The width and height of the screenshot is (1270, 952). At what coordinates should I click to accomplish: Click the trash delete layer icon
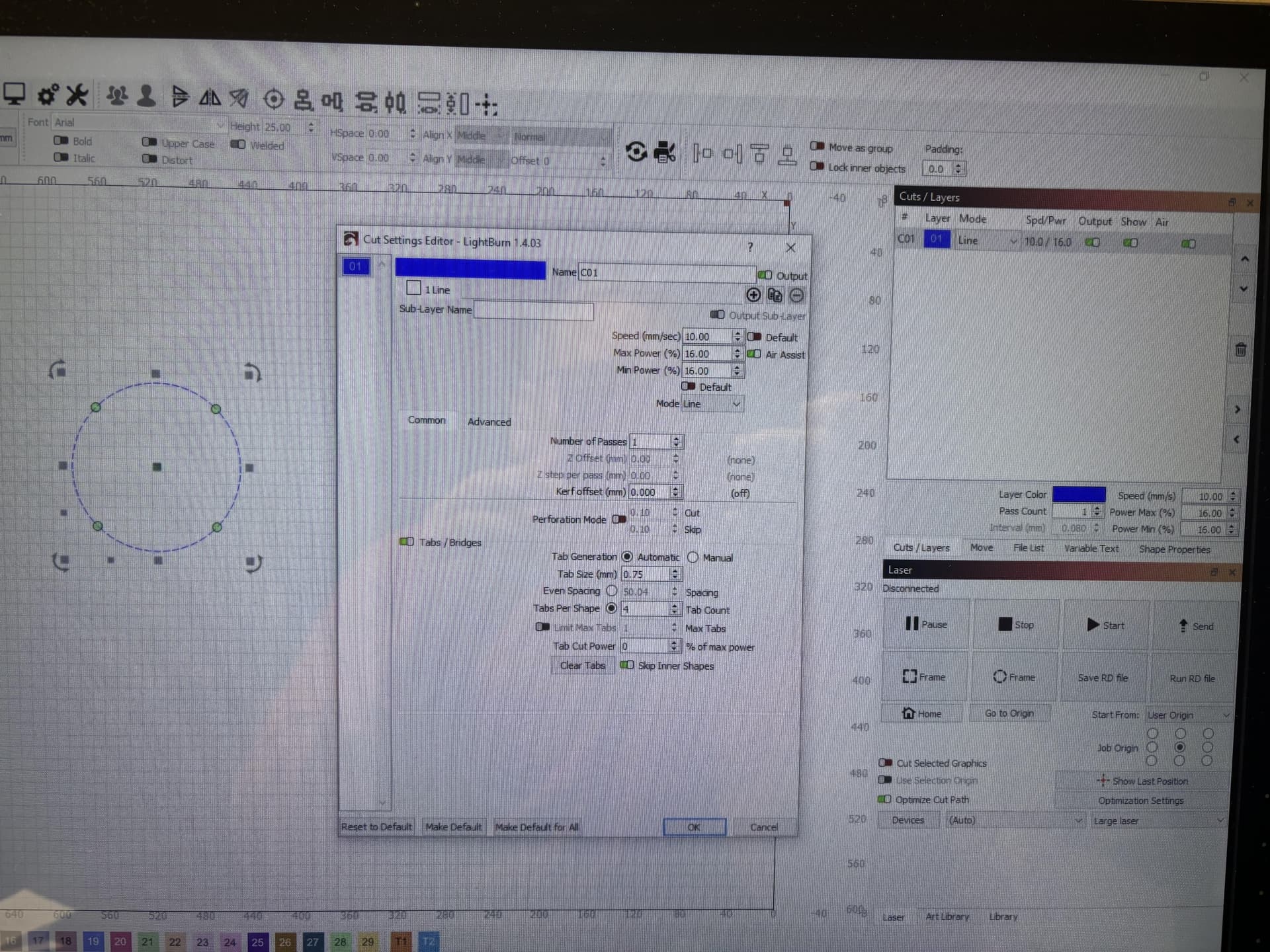click(x=1240, y=349)
